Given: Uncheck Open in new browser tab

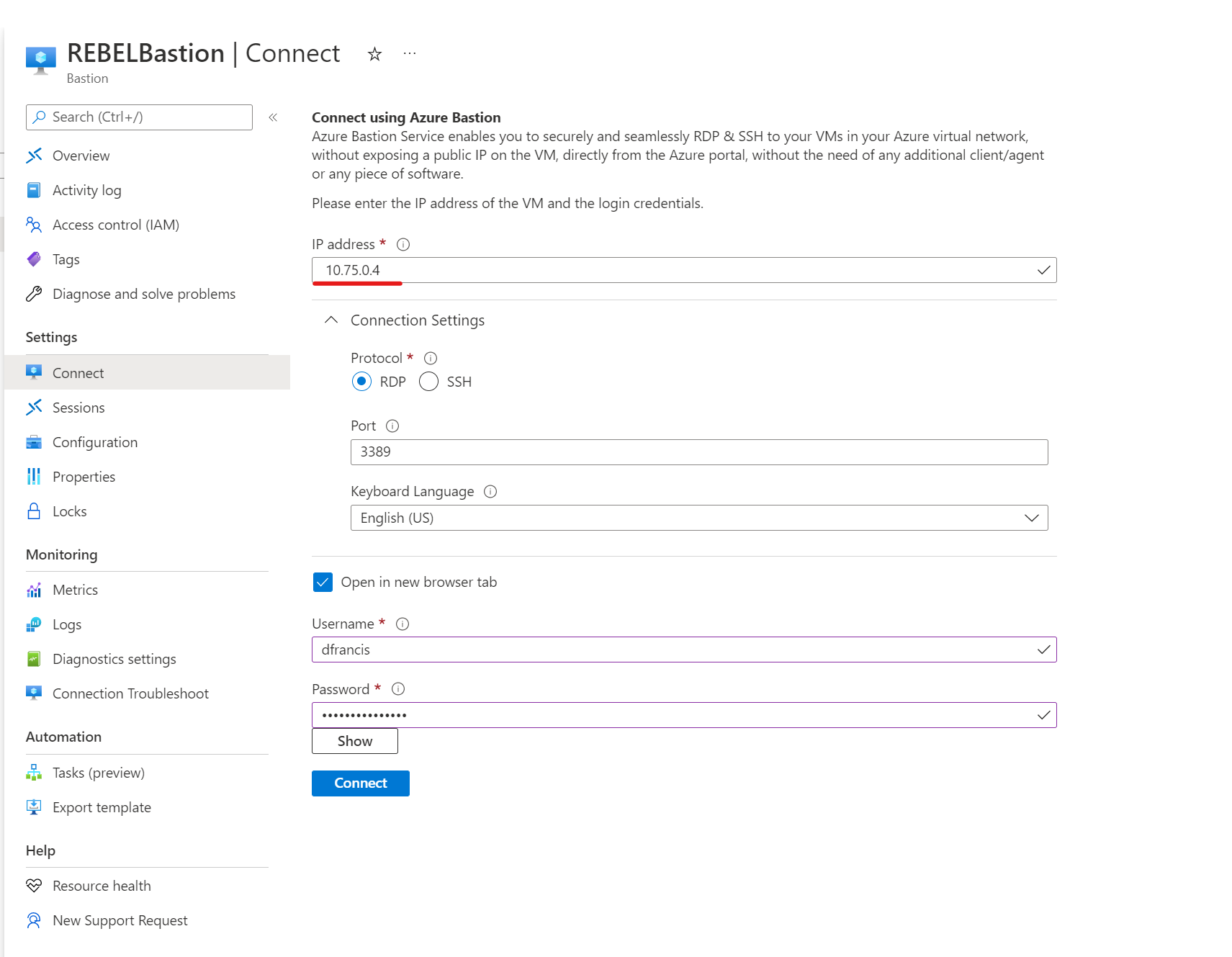Looking at the screenshot, I should (x=323, y=582).
